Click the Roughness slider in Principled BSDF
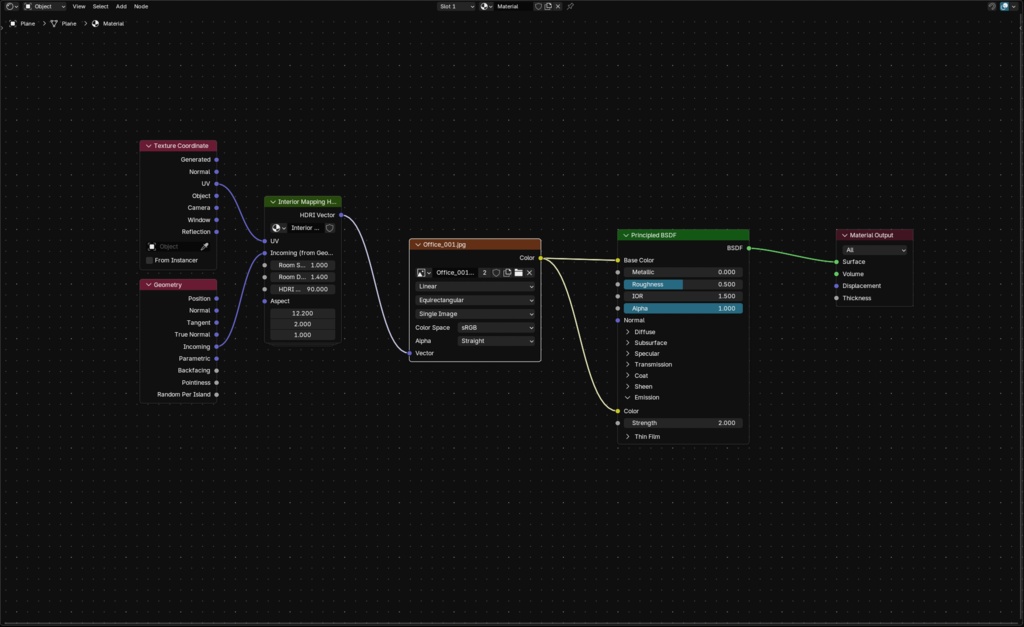The width and height of the screenshot is (1024, 627). (683, 284)
